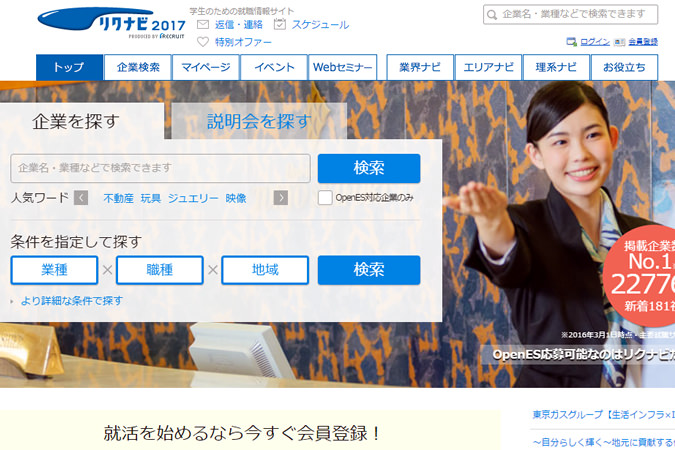The width and height of the screenshot is (675, 450).
Task: Focus the 企業名・業種 keyword search field
Action: 160,168
